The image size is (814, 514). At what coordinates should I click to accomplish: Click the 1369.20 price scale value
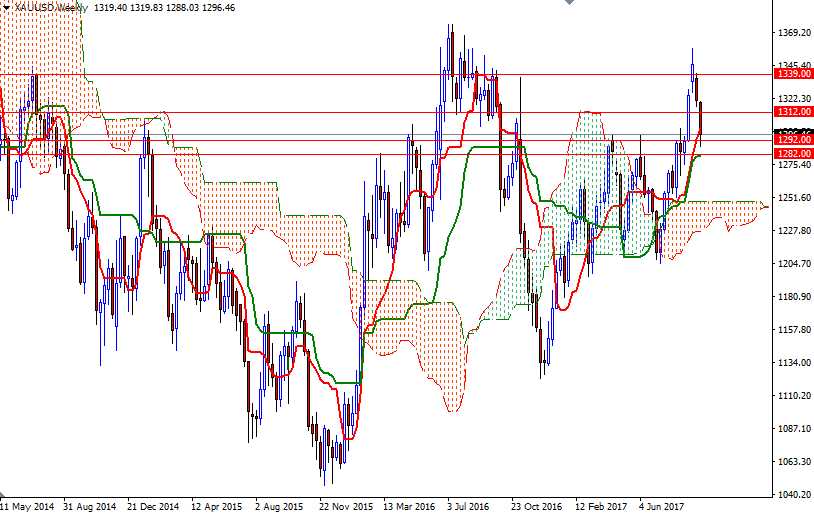tap(794, 32)
